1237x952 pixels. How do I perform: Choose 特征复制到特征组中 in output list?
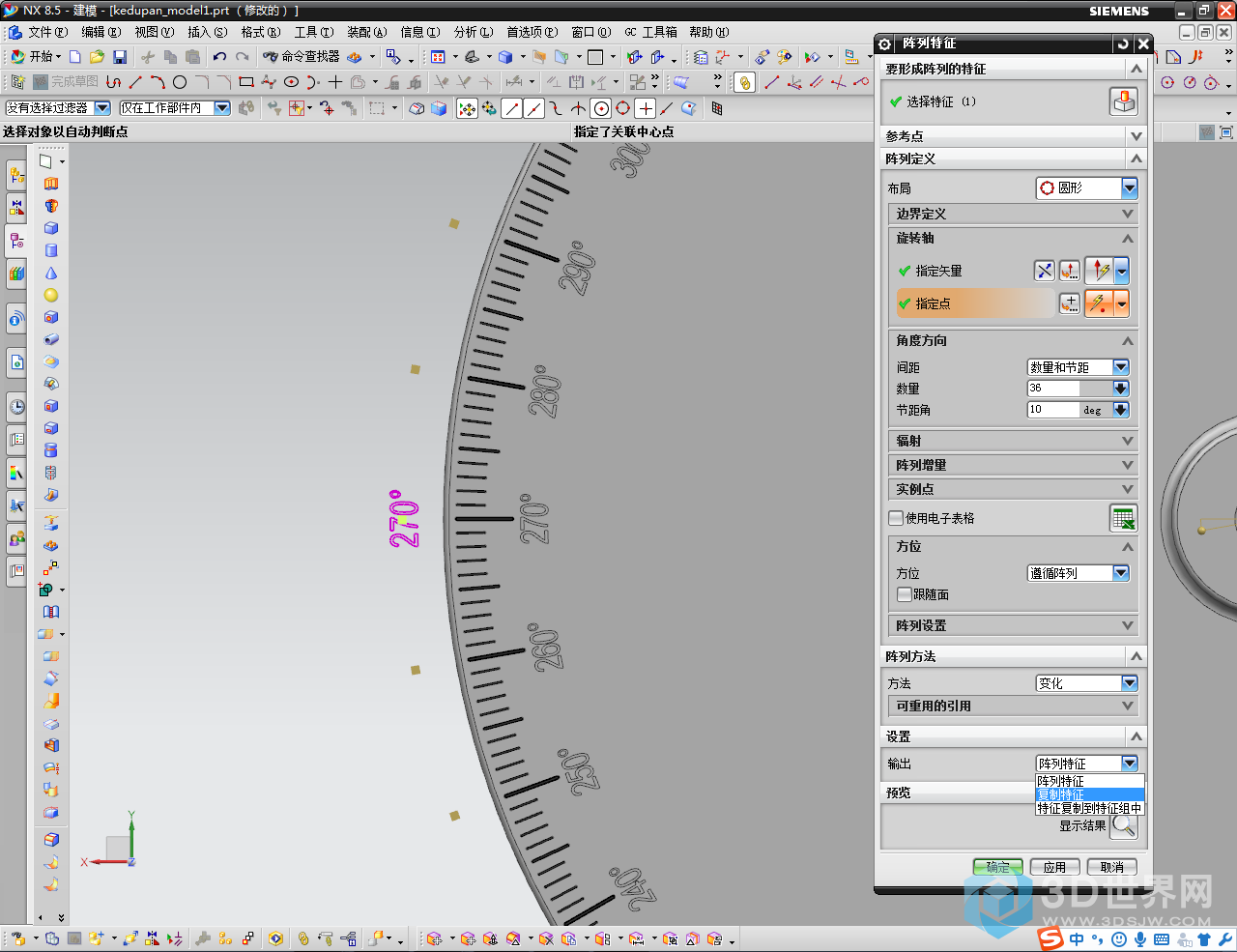1090,808
